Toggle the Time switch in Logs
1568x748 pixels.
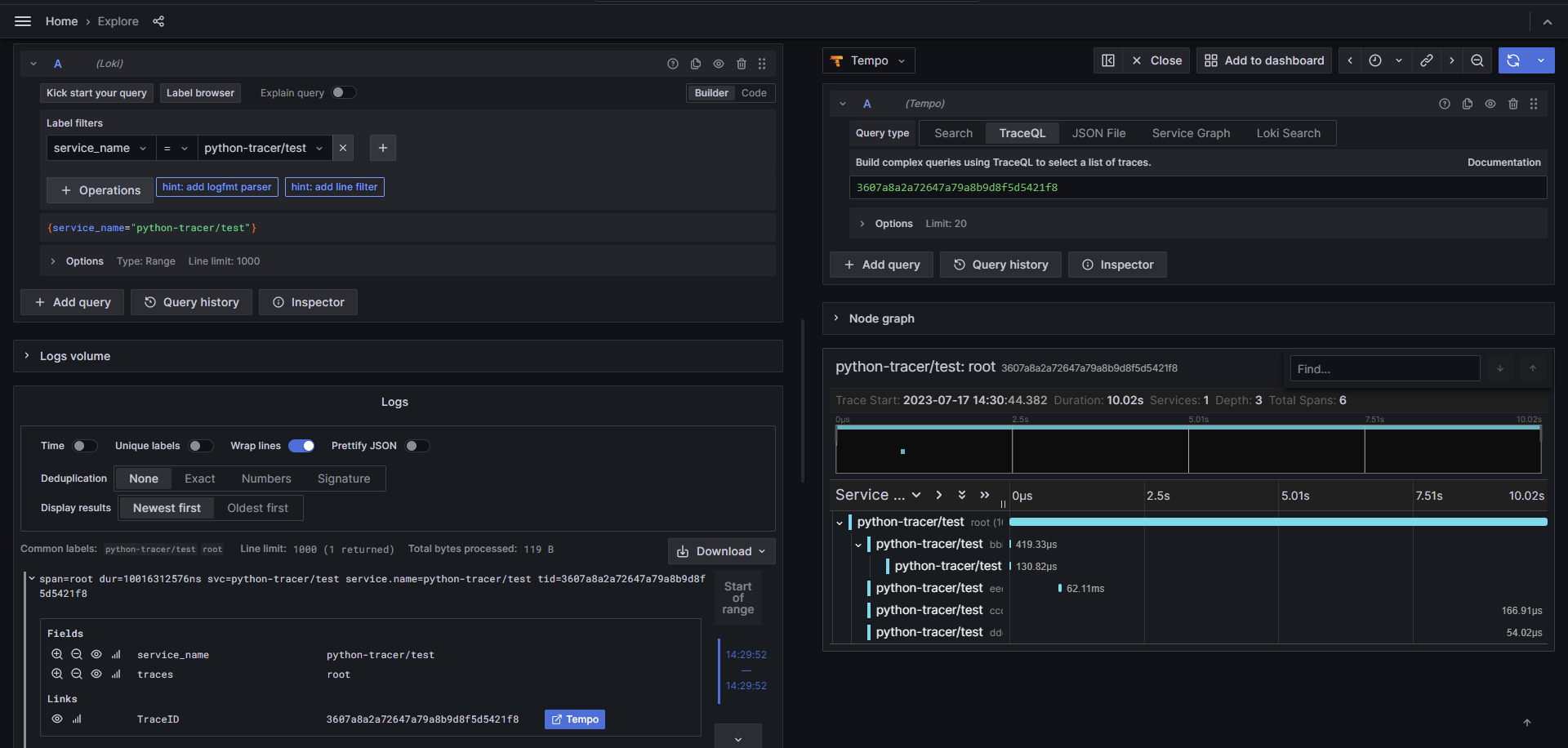(85, 446)
